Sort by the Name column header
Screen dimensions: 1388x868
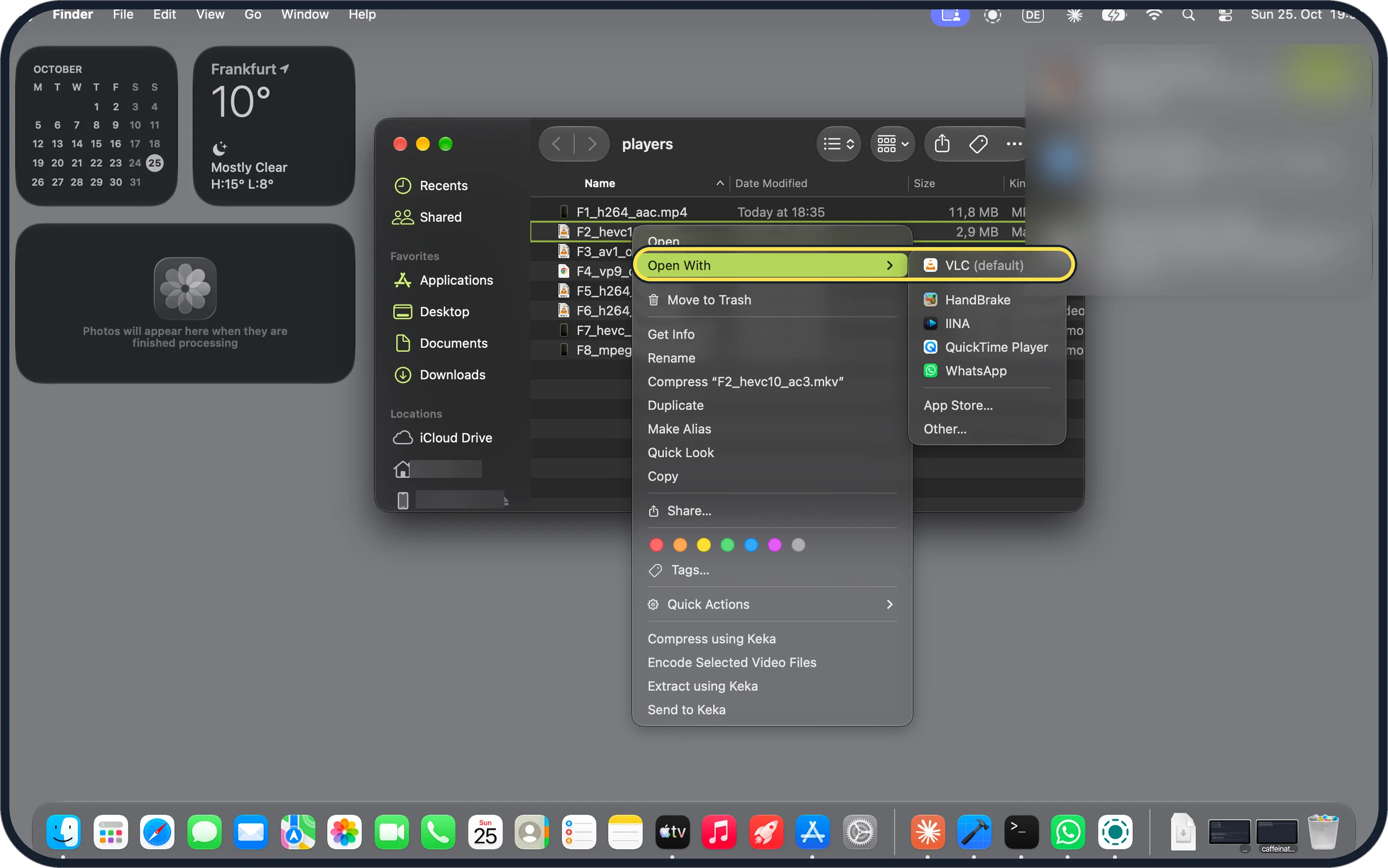(599, 183)
